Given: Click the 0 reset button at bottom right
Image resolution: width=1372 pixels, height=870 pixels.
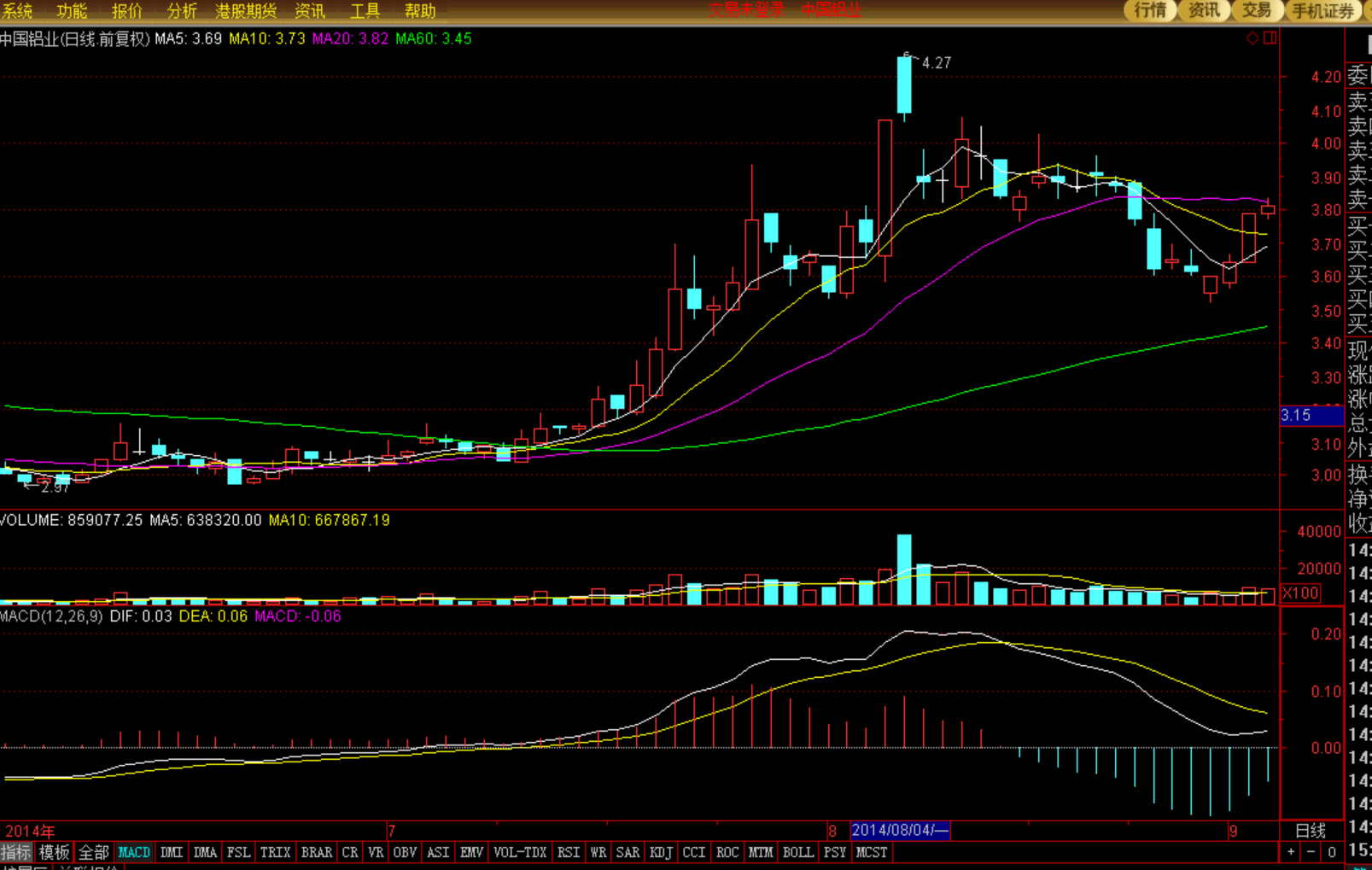Looking at the screenshot, I should tap(1332, 852).
